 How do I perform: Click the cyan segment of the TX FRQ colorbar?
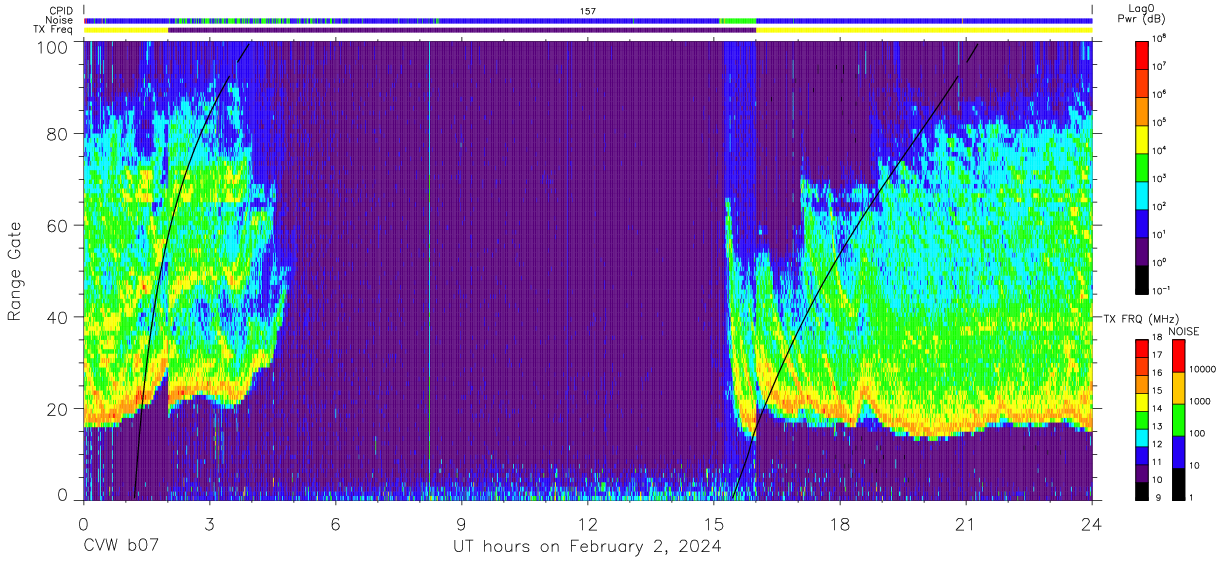(x=1142, y=438)
